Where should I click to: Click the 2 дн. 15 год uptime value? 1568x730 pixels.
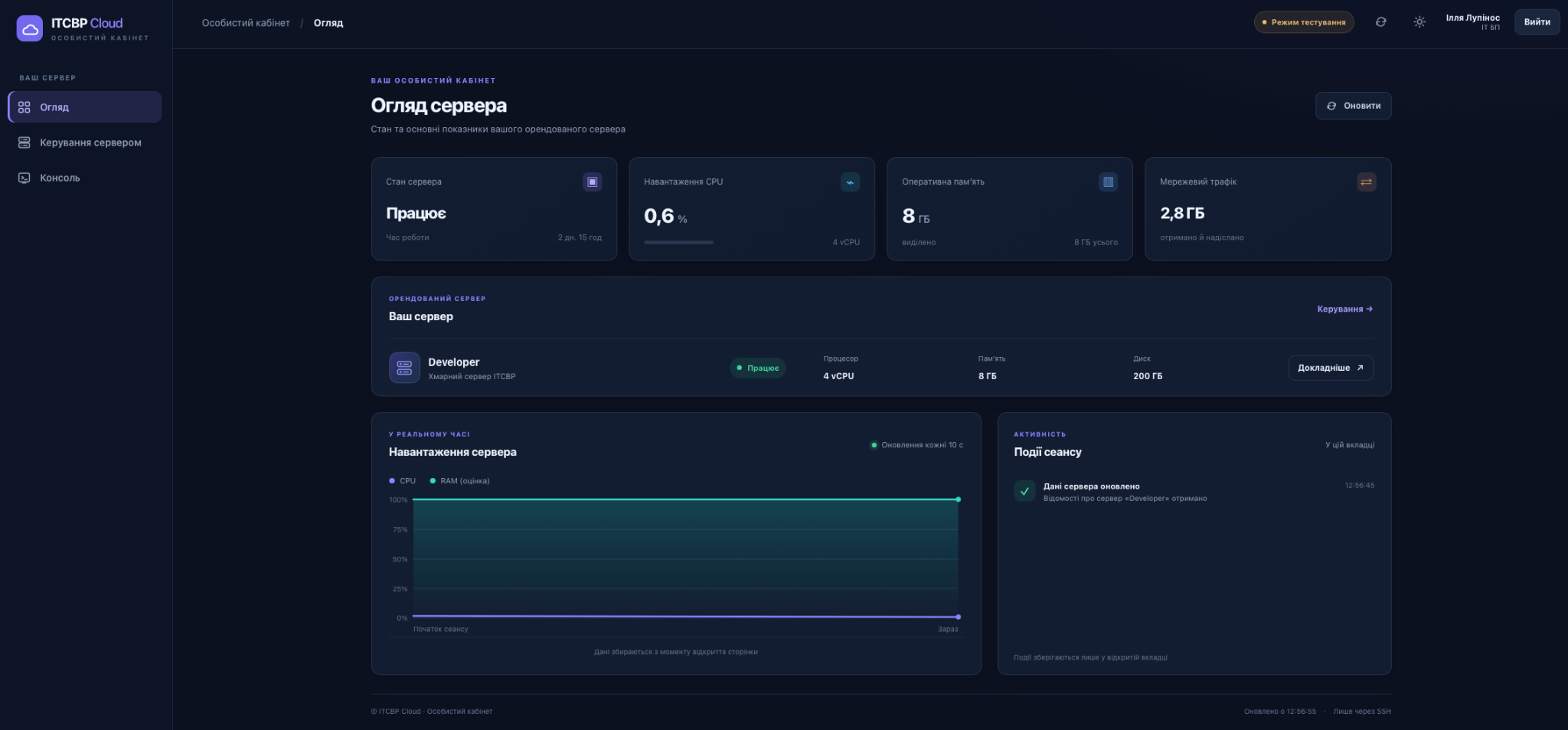580,237
